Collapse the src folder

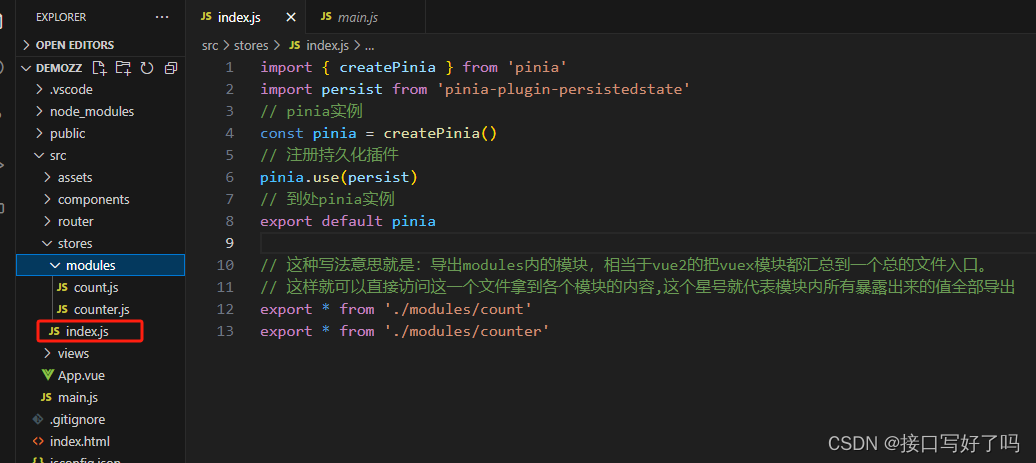click(x=58, y=155)
